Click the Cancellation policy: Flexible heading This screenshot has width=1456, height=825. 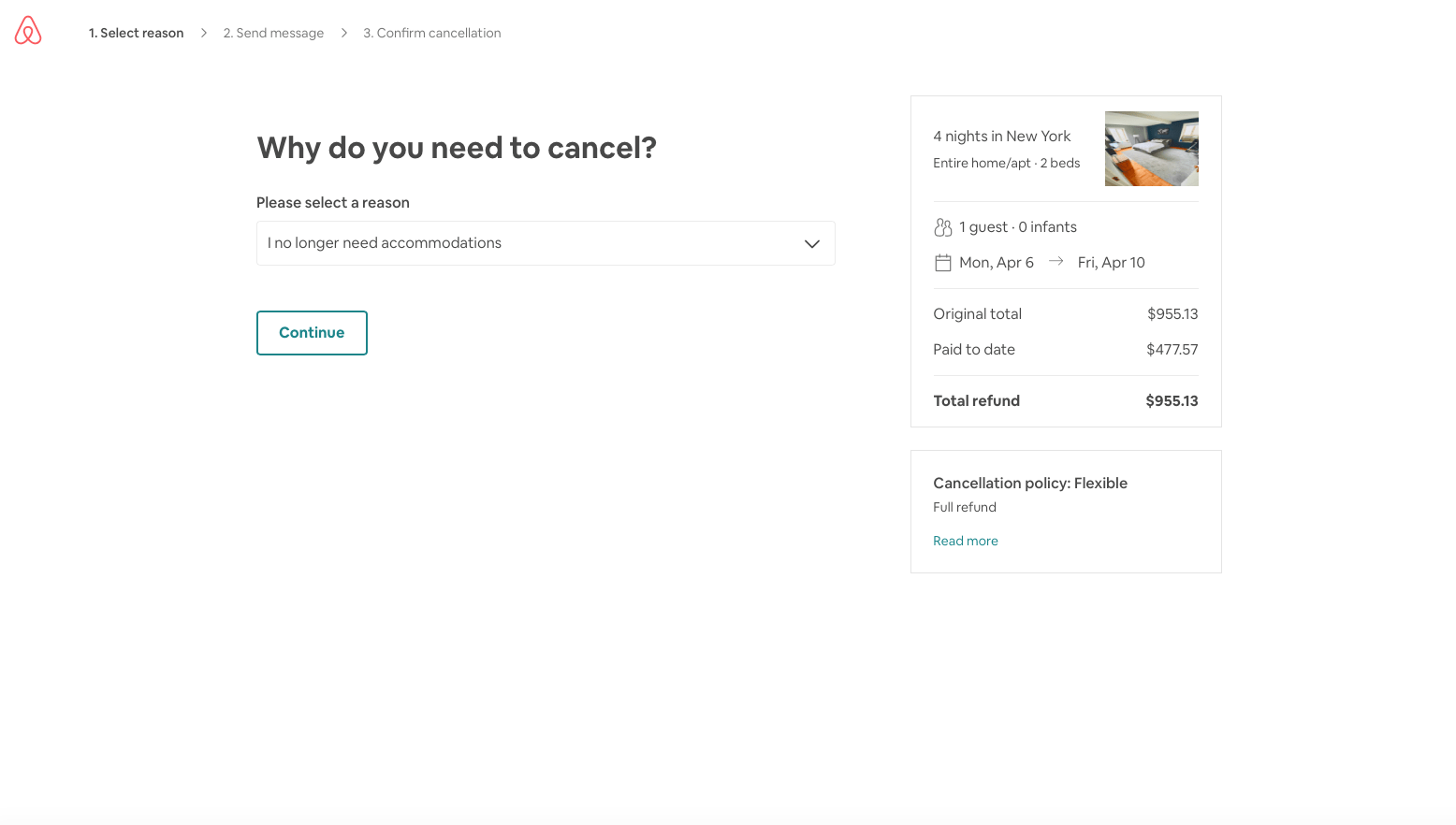coord(1029,484)
